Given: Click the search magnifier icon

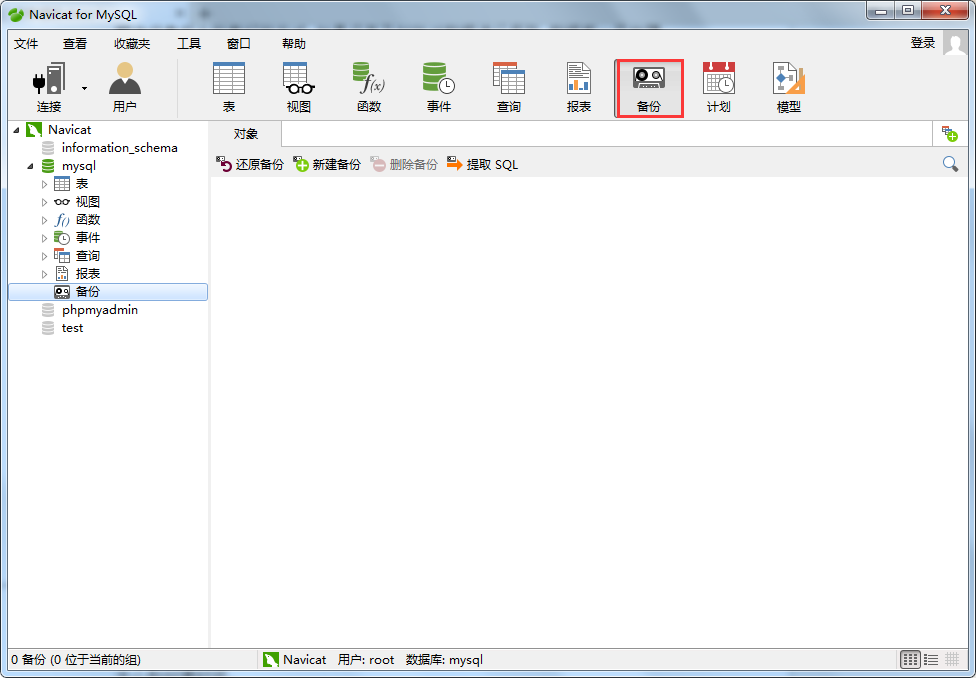Looking at the screenshot, I should (x=950, y=164).
